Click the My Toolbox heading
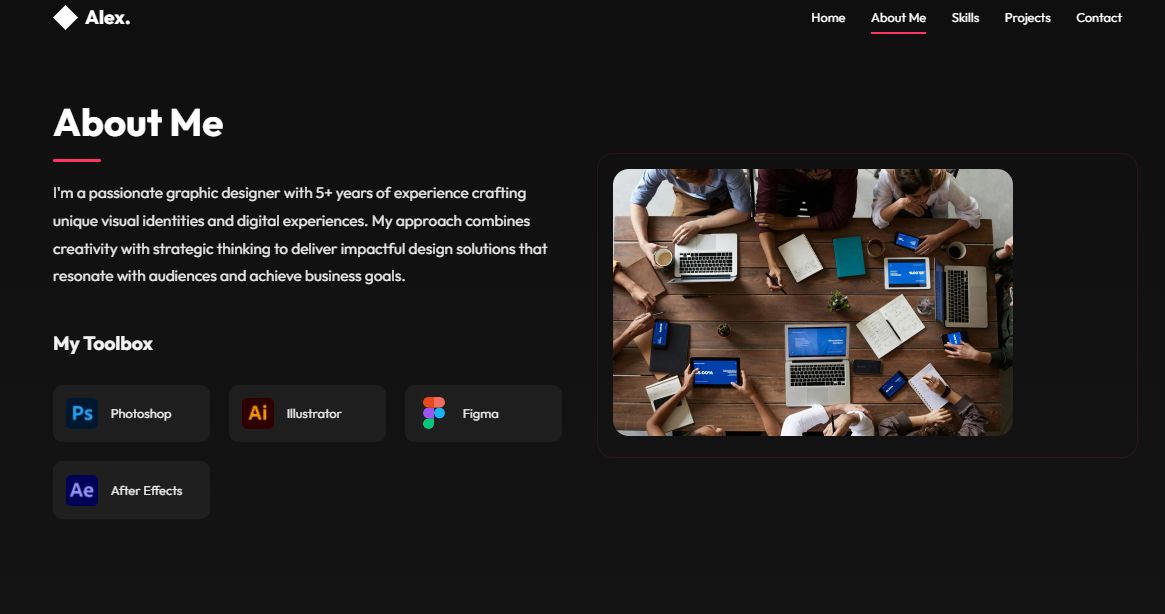This screenshot has width=1165, height=614. click(x=103, y=343)
